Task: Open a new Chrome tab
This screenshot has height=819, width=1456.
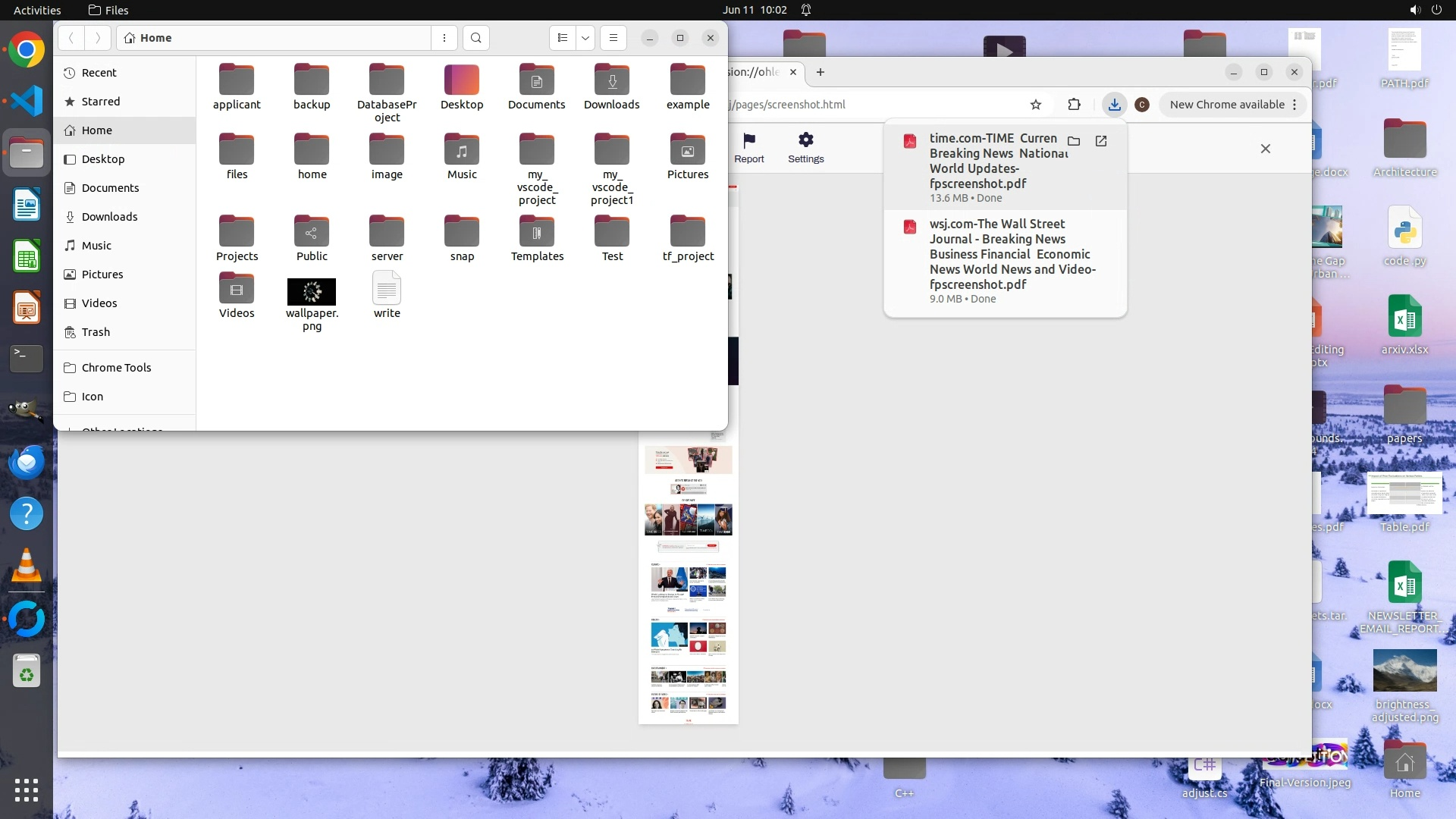Action: [820, 72]
